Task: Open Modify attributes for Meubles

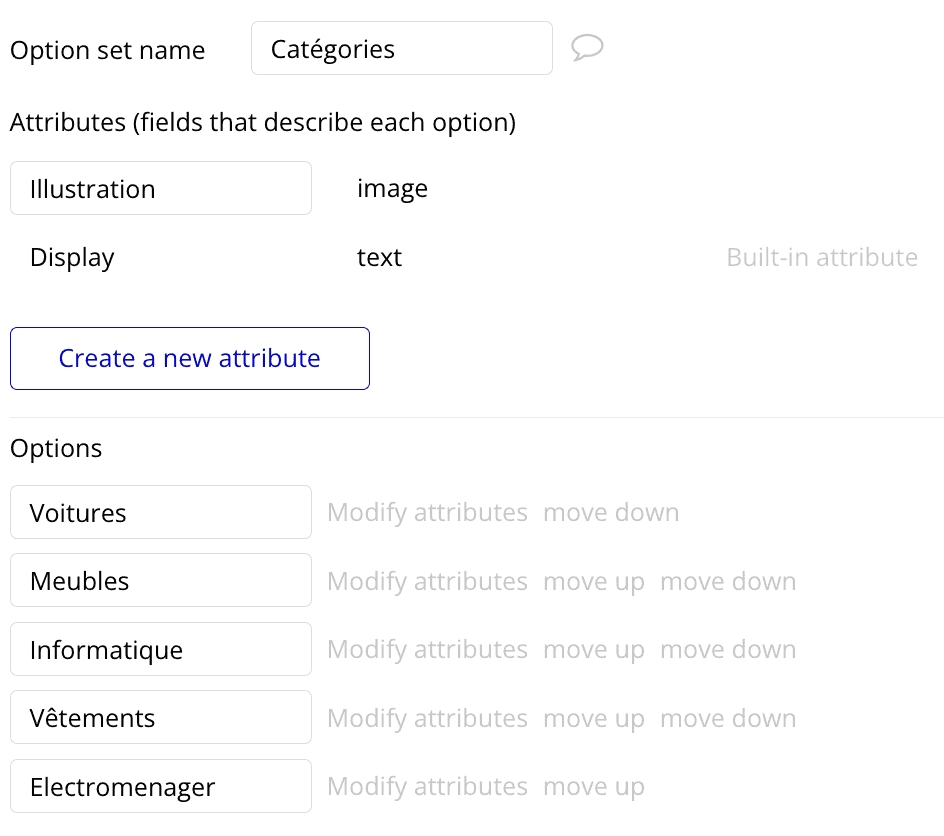Action: tap(427, 580)
